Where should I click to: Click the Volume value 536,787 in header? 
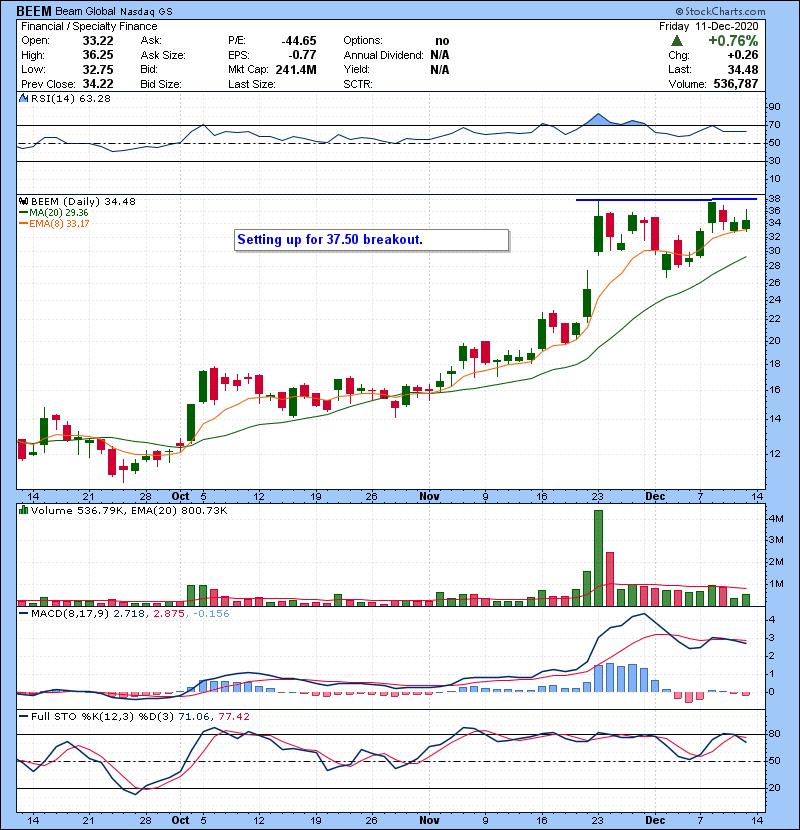(736, 84)
